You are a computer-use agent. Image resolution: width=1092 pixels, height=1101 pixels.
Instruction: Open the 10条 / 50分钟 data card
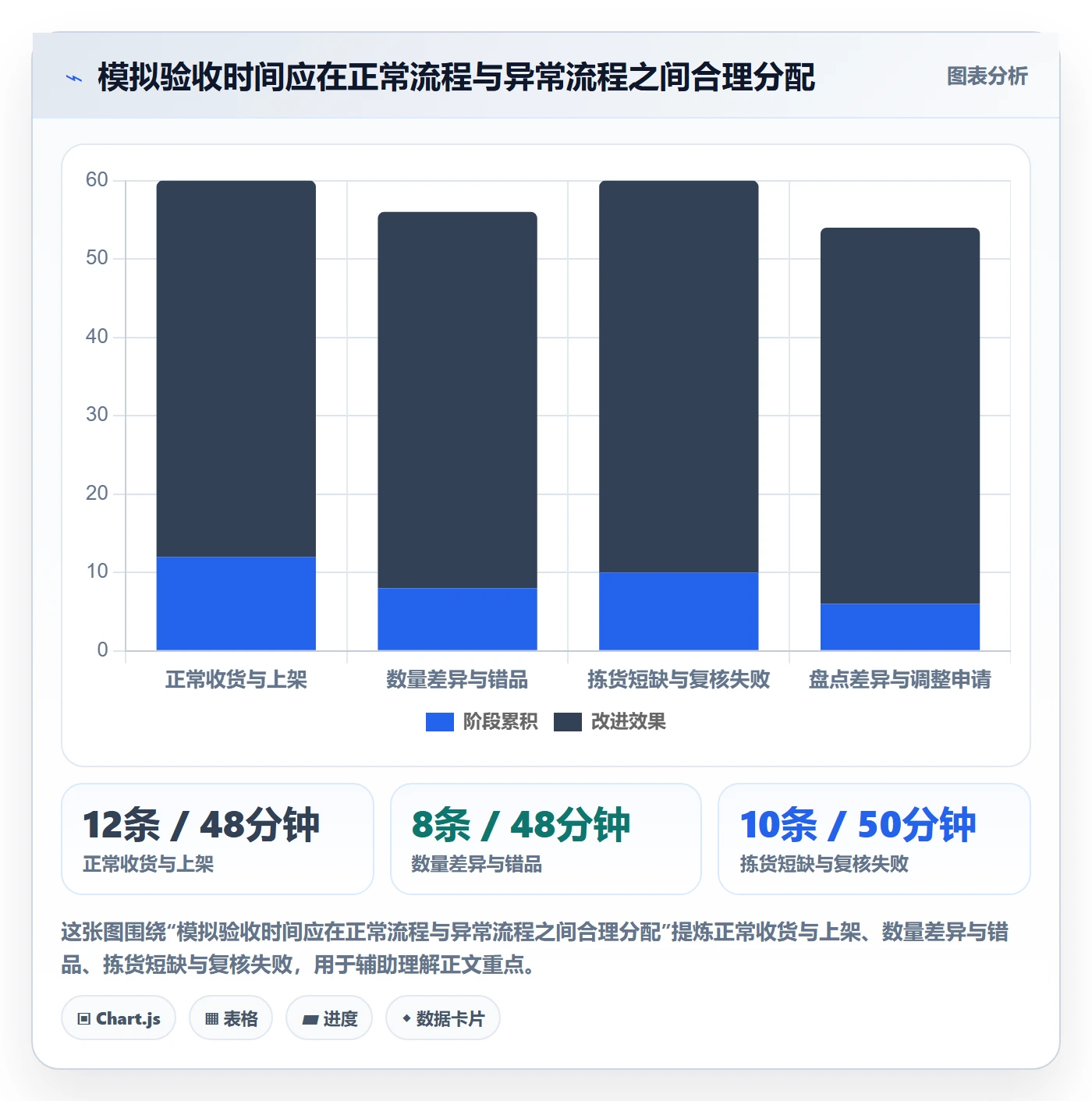[874, 839]
